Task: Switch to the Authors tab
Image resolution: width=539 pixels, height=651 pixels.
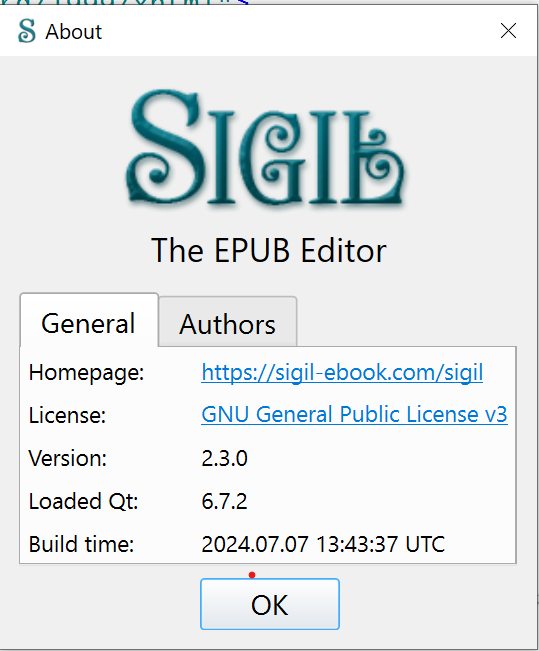Action: pos(228,321)
